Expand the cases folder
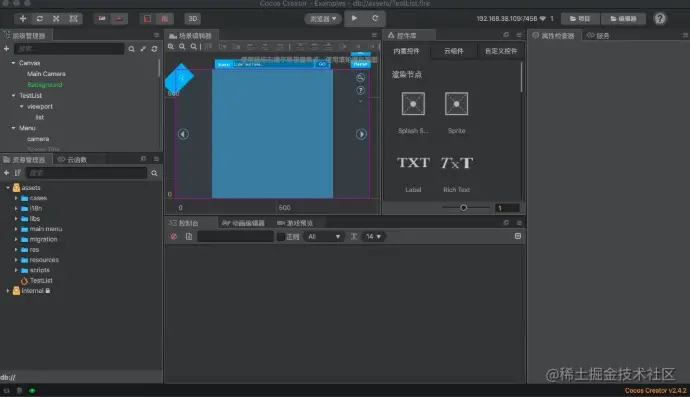Viewport: 690px width, 397px height. (16, 198)
